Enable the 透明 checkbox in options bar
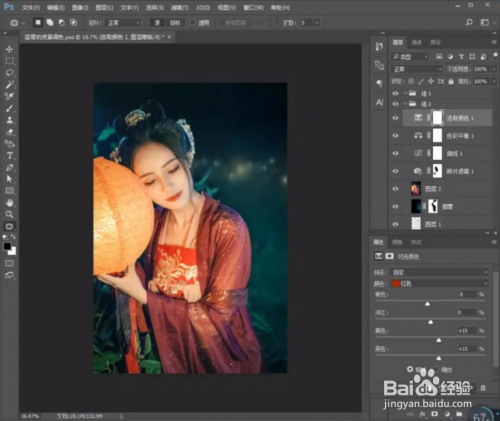 (193, 22)
